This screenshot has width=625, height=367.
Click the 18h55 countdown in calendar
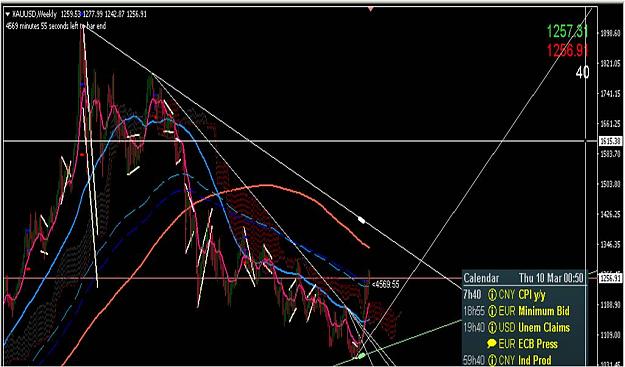pos(474,311)
